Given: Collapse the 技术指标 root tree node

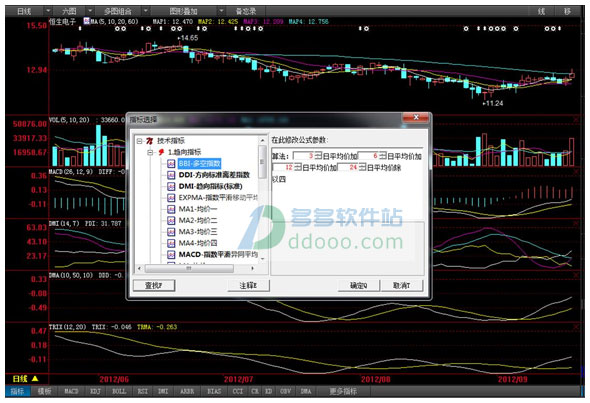Looking at the screenshot, I should coord(140,141).
